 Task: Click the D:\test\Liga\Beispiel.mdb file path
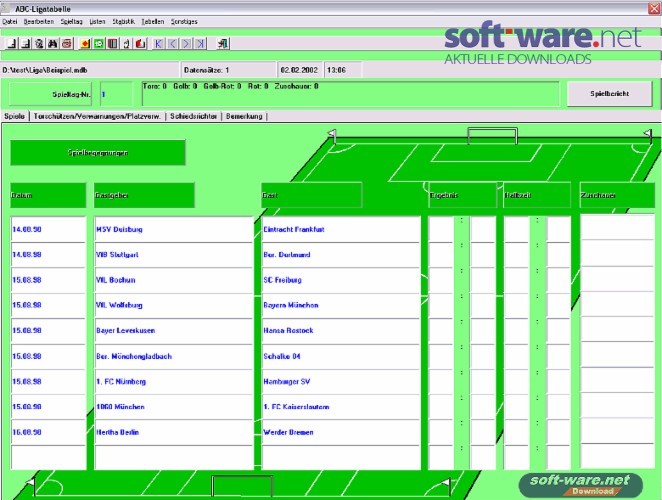coord(45,70)
